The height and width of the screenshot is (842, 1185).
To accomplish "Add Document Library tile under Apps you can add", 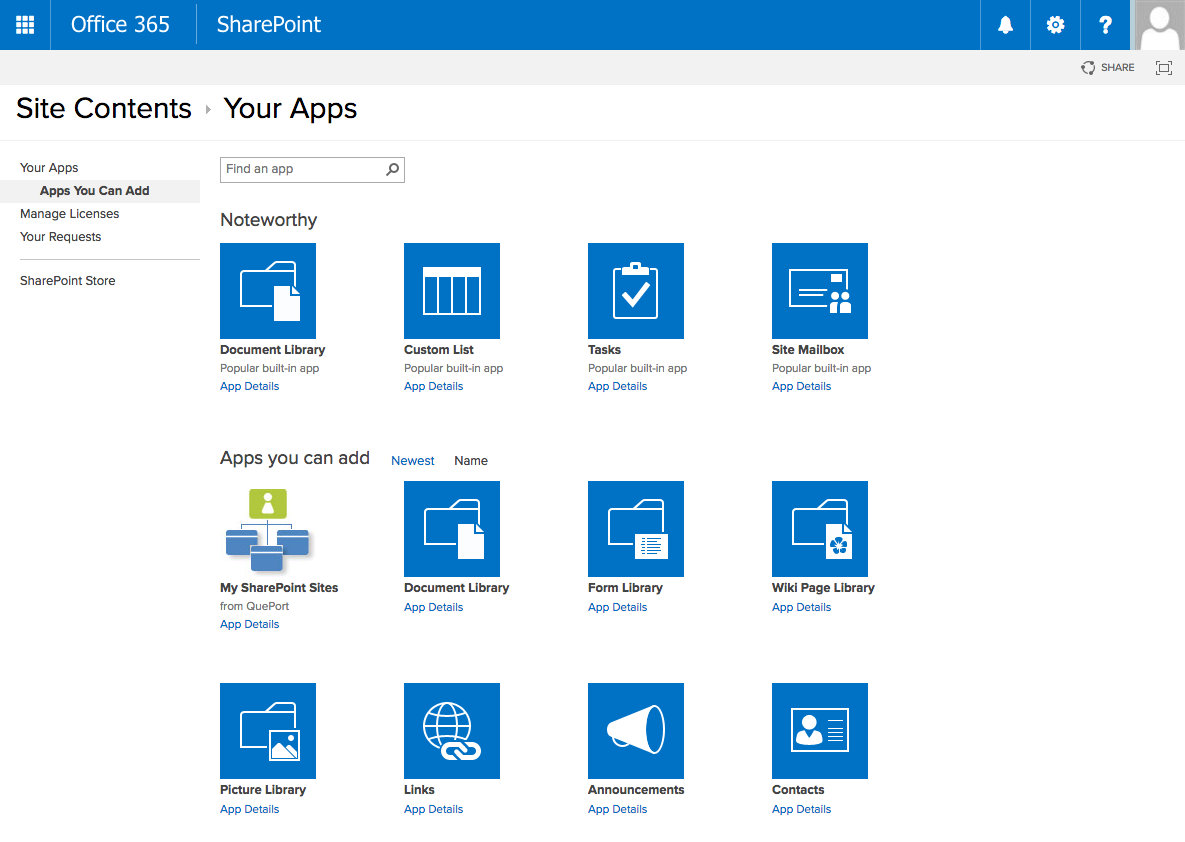I will click(452, 529).
